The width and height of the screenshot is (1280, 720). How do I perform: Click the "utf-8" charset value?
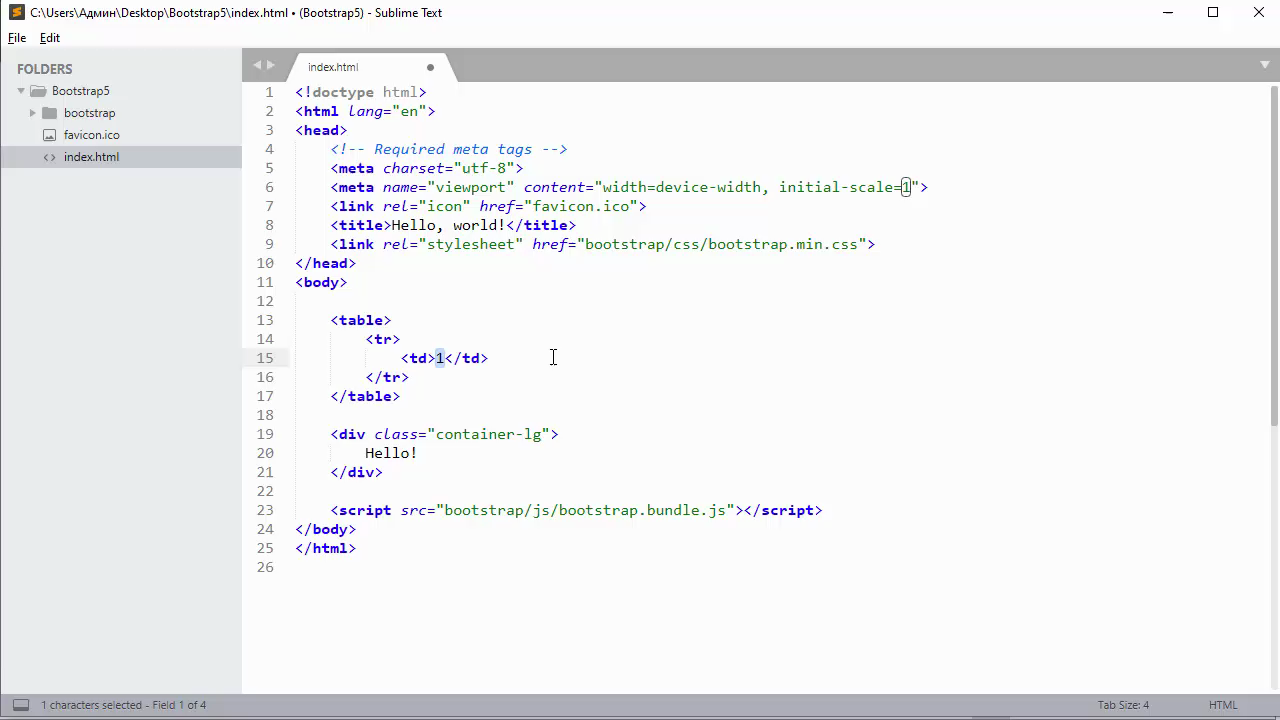click(484, 168)
